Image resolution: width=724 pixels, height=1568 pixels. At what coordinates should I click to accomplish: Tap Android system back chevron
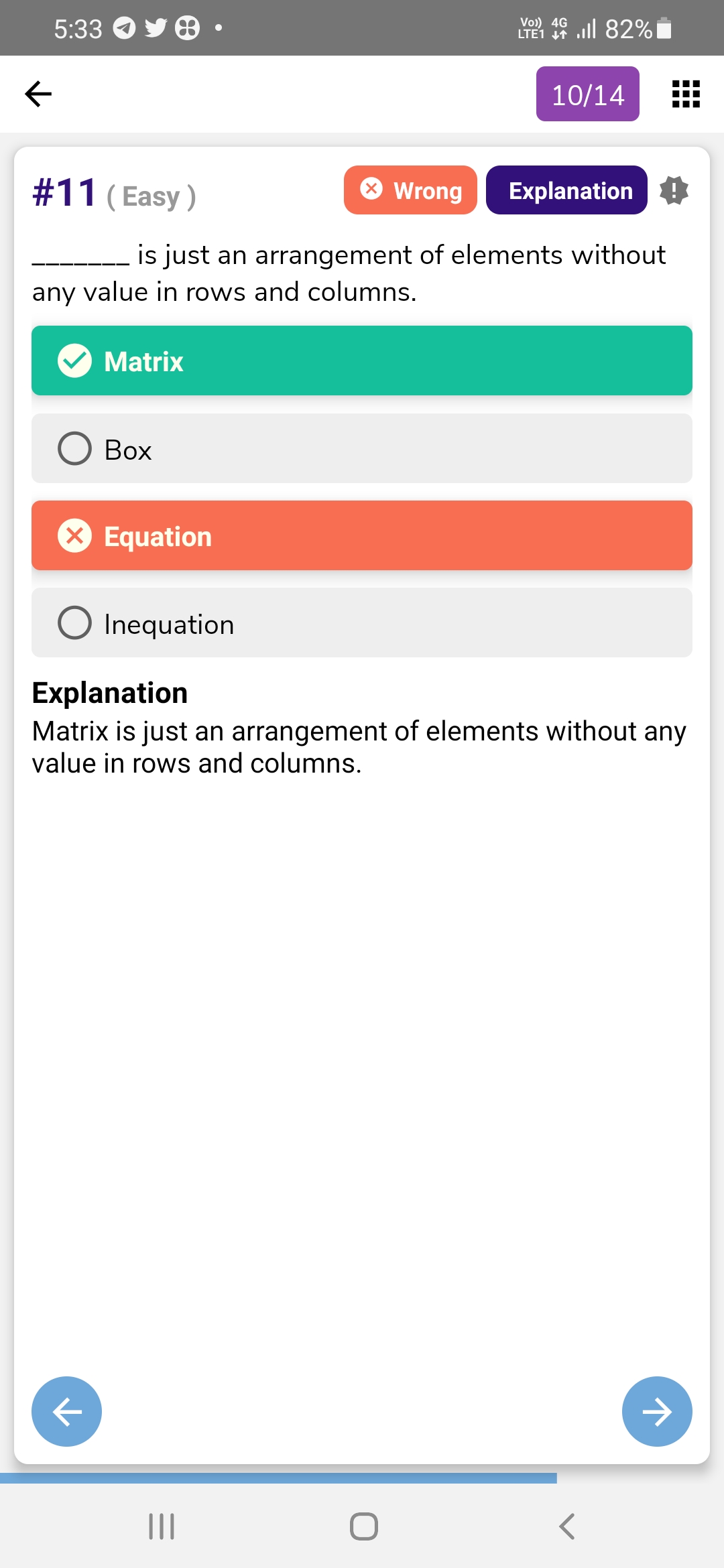(x=566, y=1526)
